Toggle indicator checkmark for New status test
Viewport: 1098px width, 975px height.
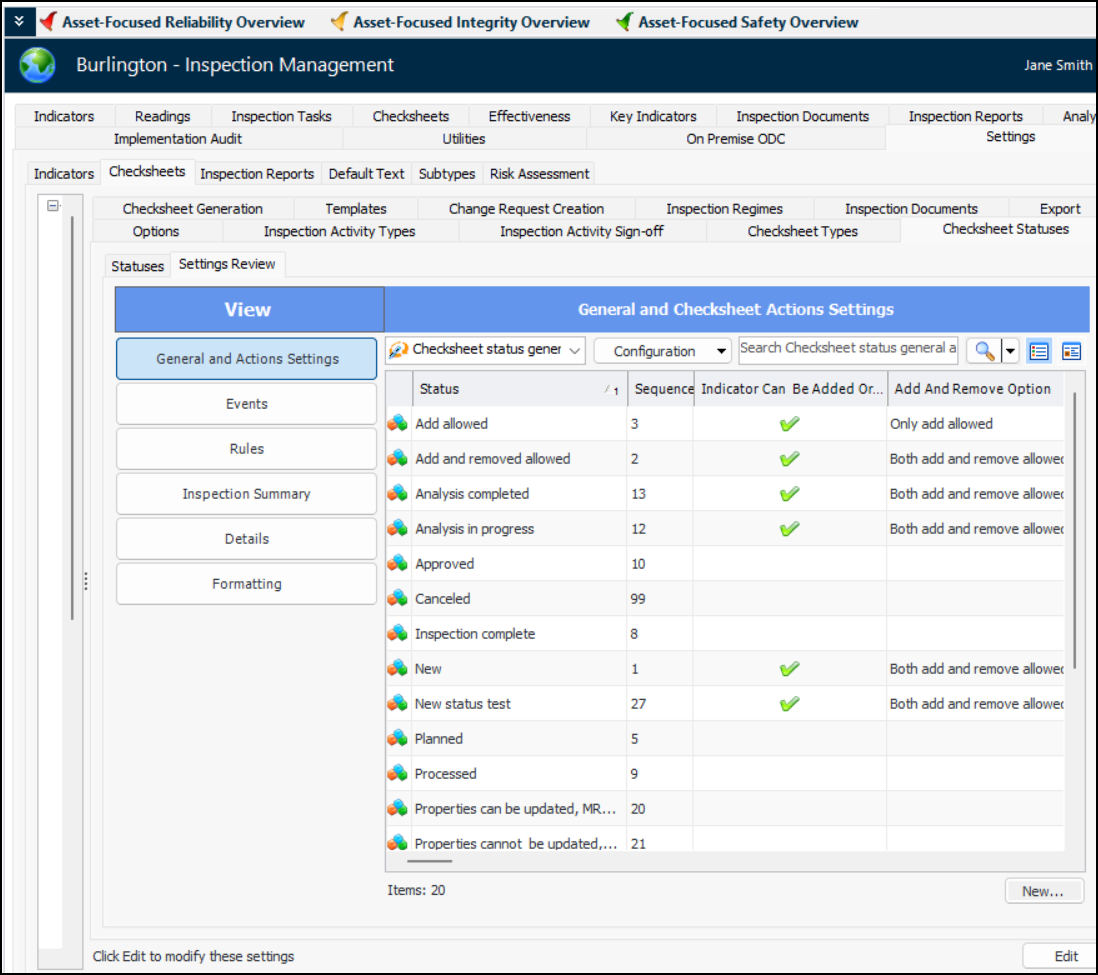click(789, 704)
